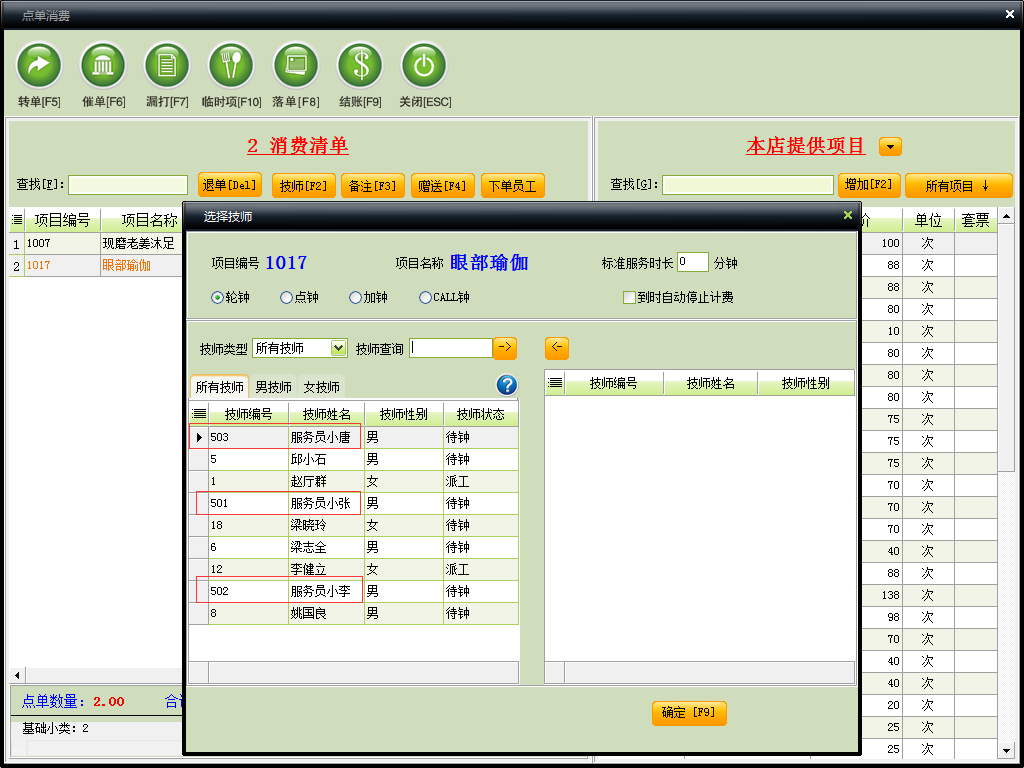
Task: Click the blue help question mark icon
Action: pos(507,385)
